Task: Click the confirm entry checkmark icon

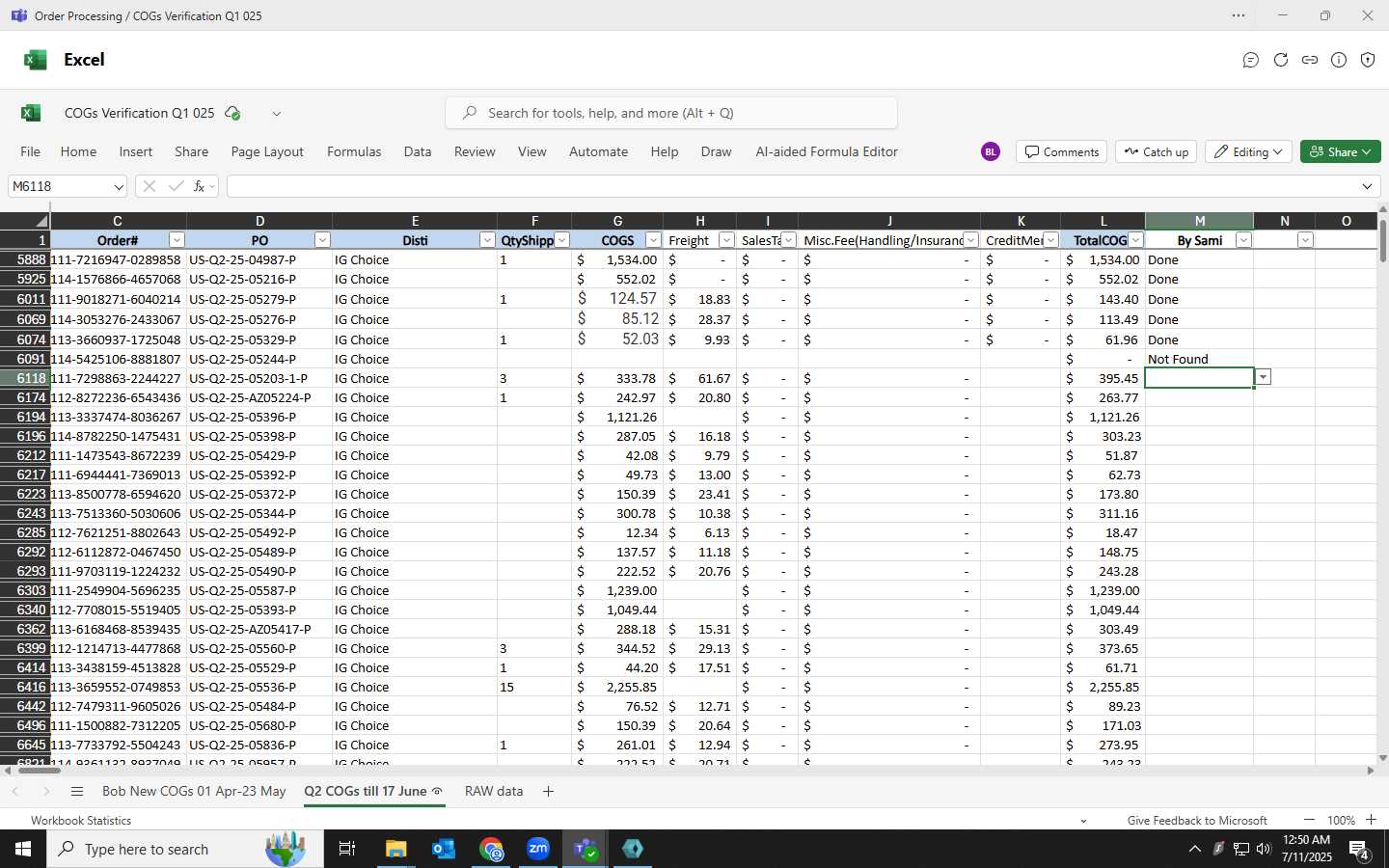Action: (x=176, y=186)
